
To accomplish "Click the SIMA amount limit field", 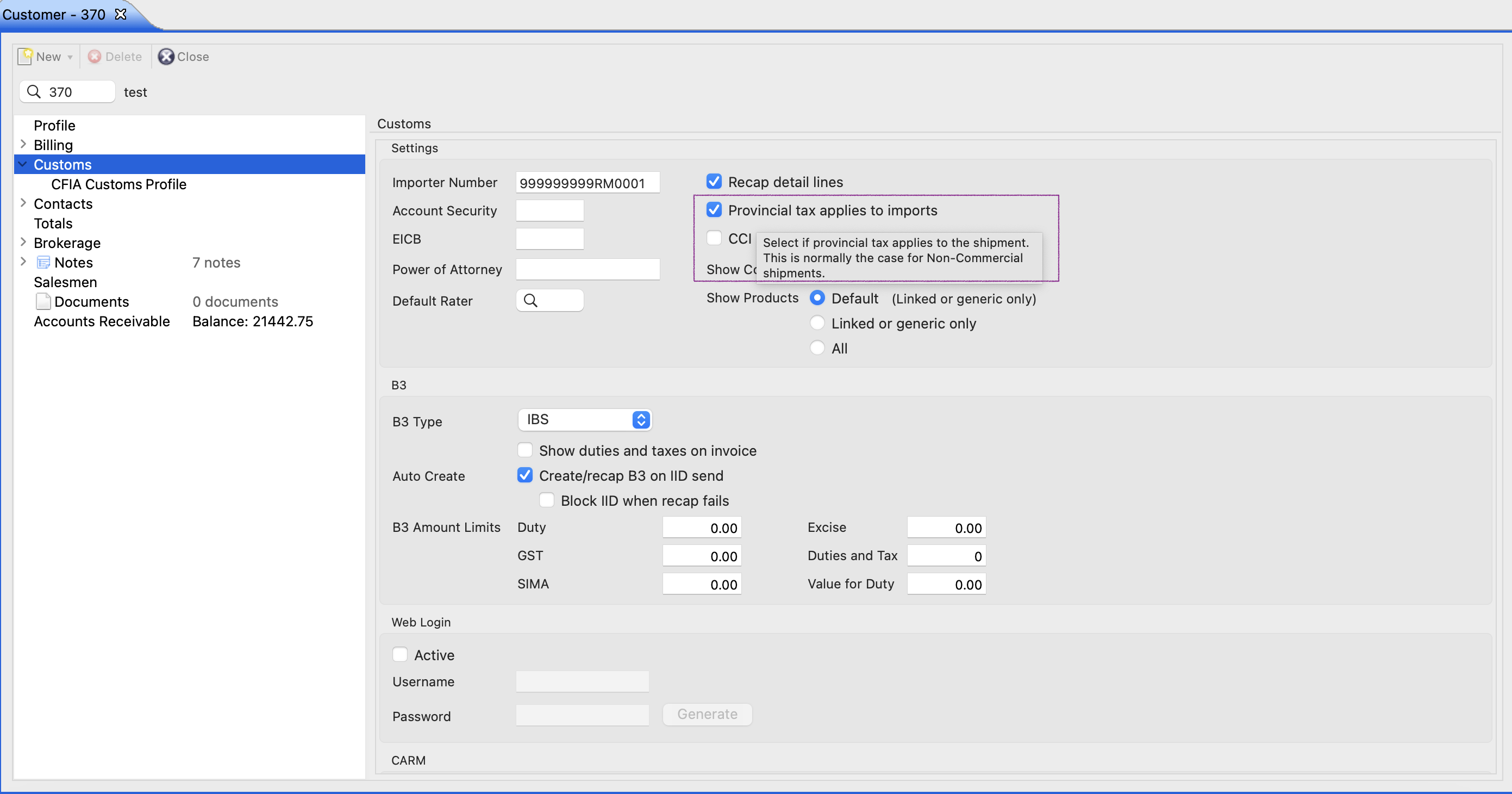I will coord(702,584).
